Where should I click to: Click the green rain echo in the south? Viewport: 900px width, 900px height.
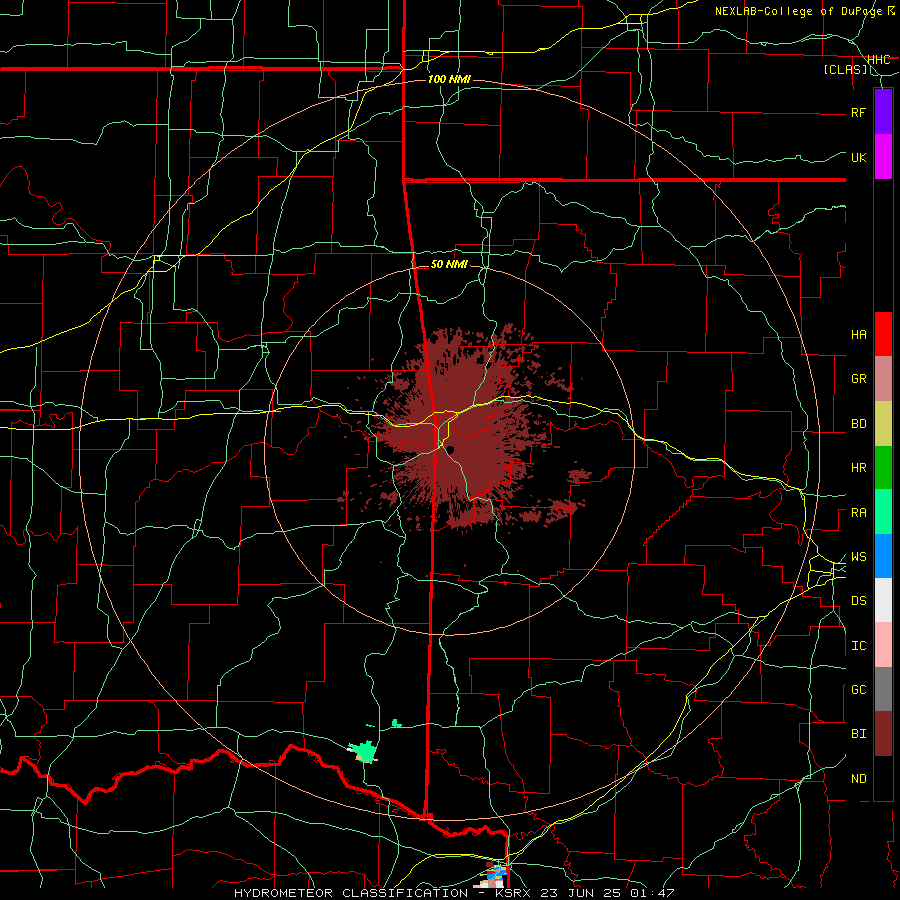(363, 751)
